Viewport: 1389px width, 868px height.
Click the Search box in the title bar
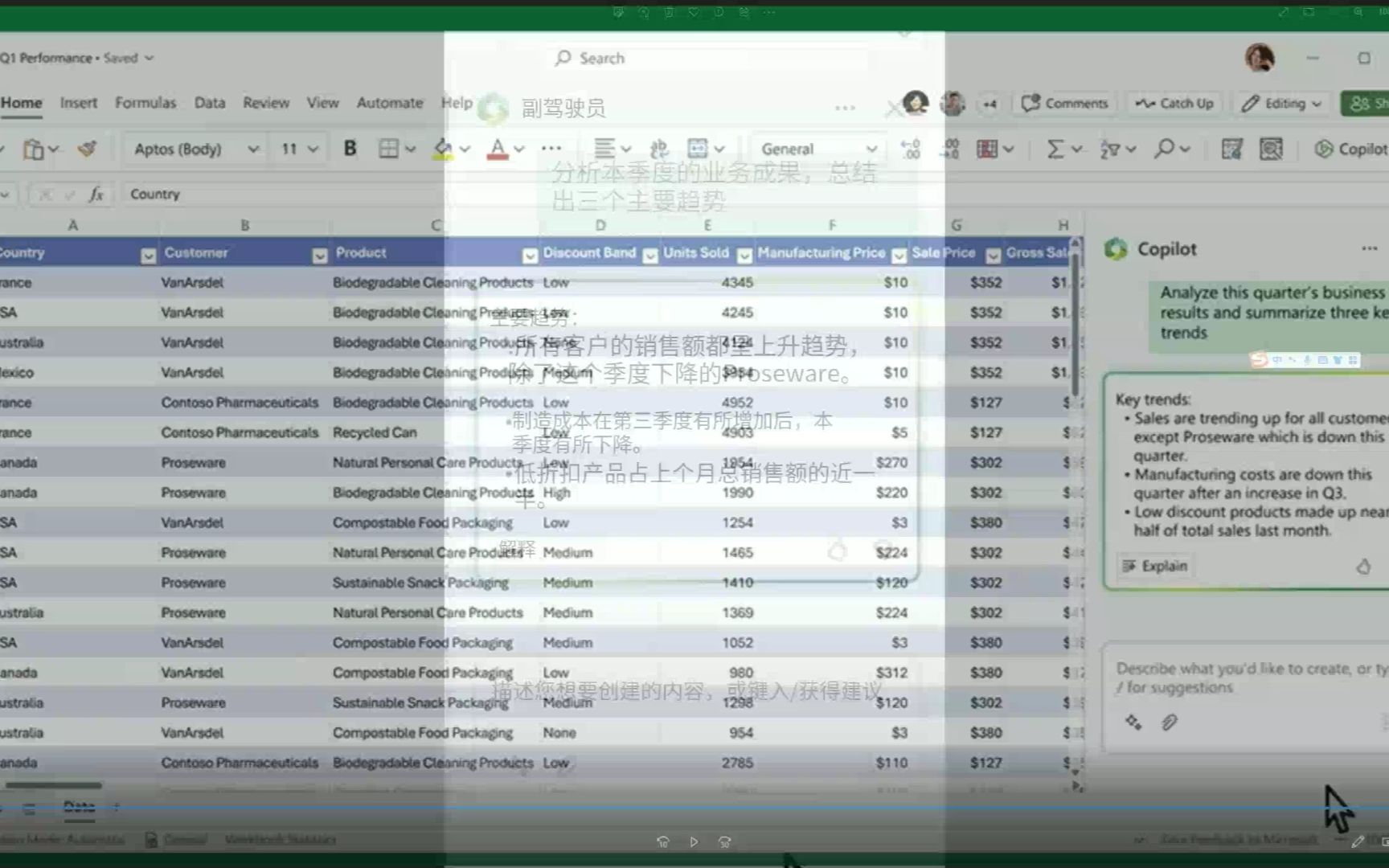[707, 58]
